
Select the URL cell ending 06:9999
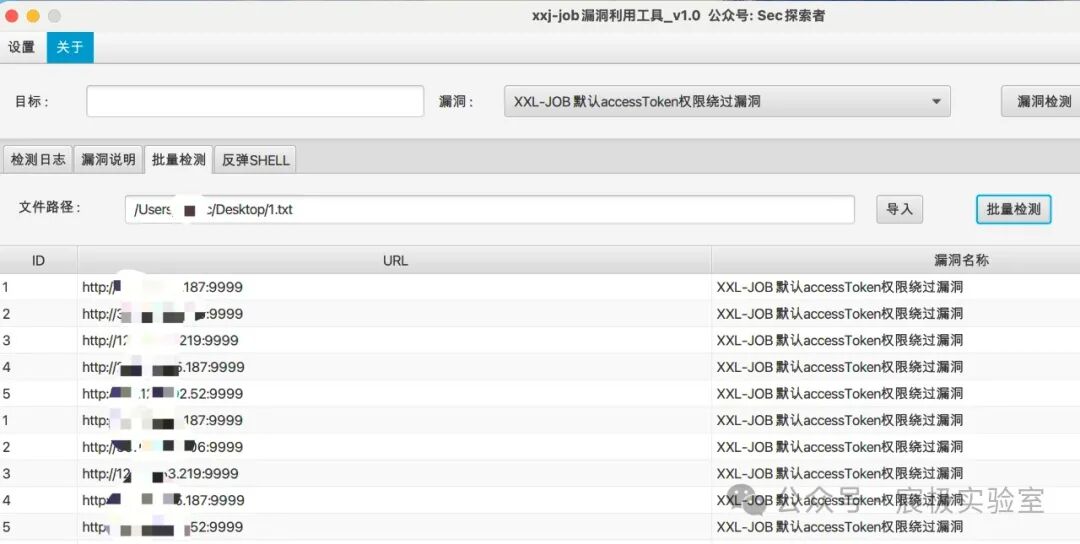click(x=395, y=447)
